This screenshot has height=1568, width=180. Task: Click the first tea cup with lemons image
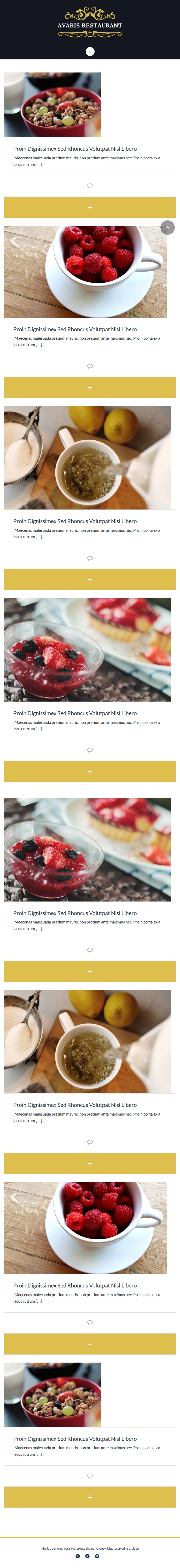point(88,458)
